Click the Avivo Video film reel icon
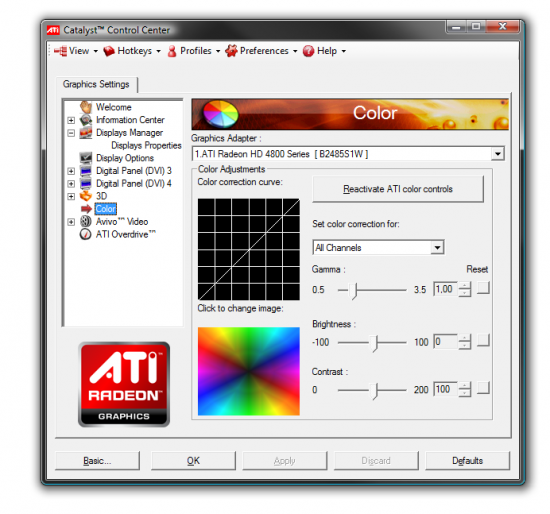 pos(86,222)
